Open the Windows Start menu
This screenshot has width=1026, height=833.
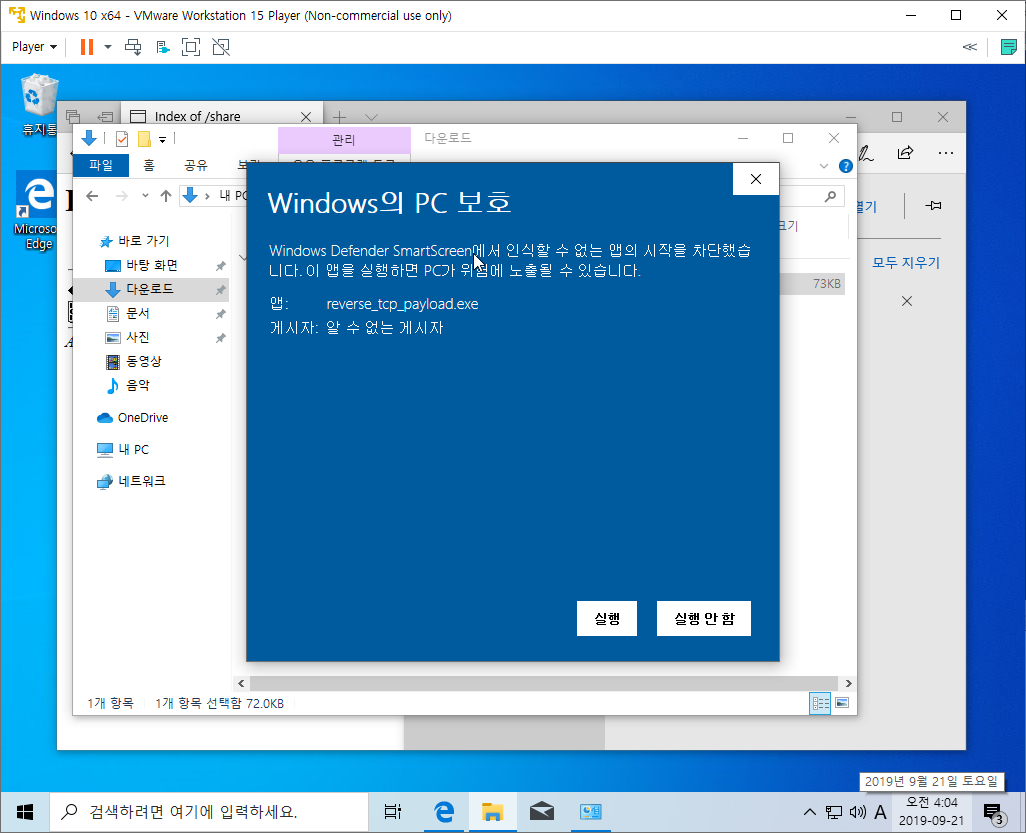coord(25,812)
